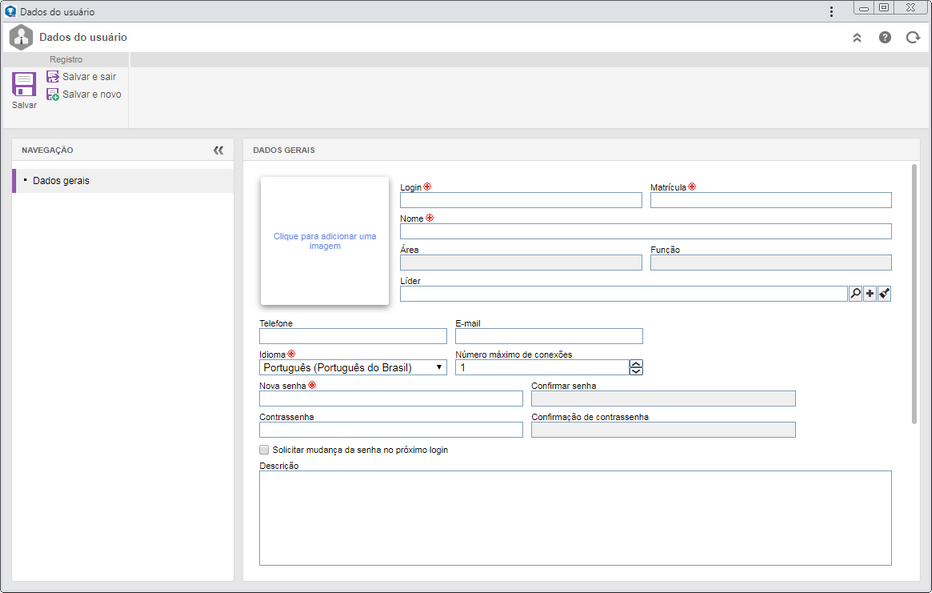Open the three-dot options menu in title bar
Image resolution: width=932 pixels, height=593 pixels.
coord(831,12)
